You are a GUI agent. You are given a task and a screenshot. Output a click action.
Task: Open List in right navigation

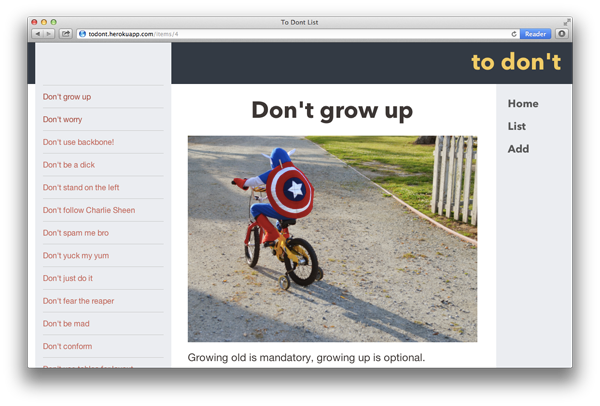(517, 126)
